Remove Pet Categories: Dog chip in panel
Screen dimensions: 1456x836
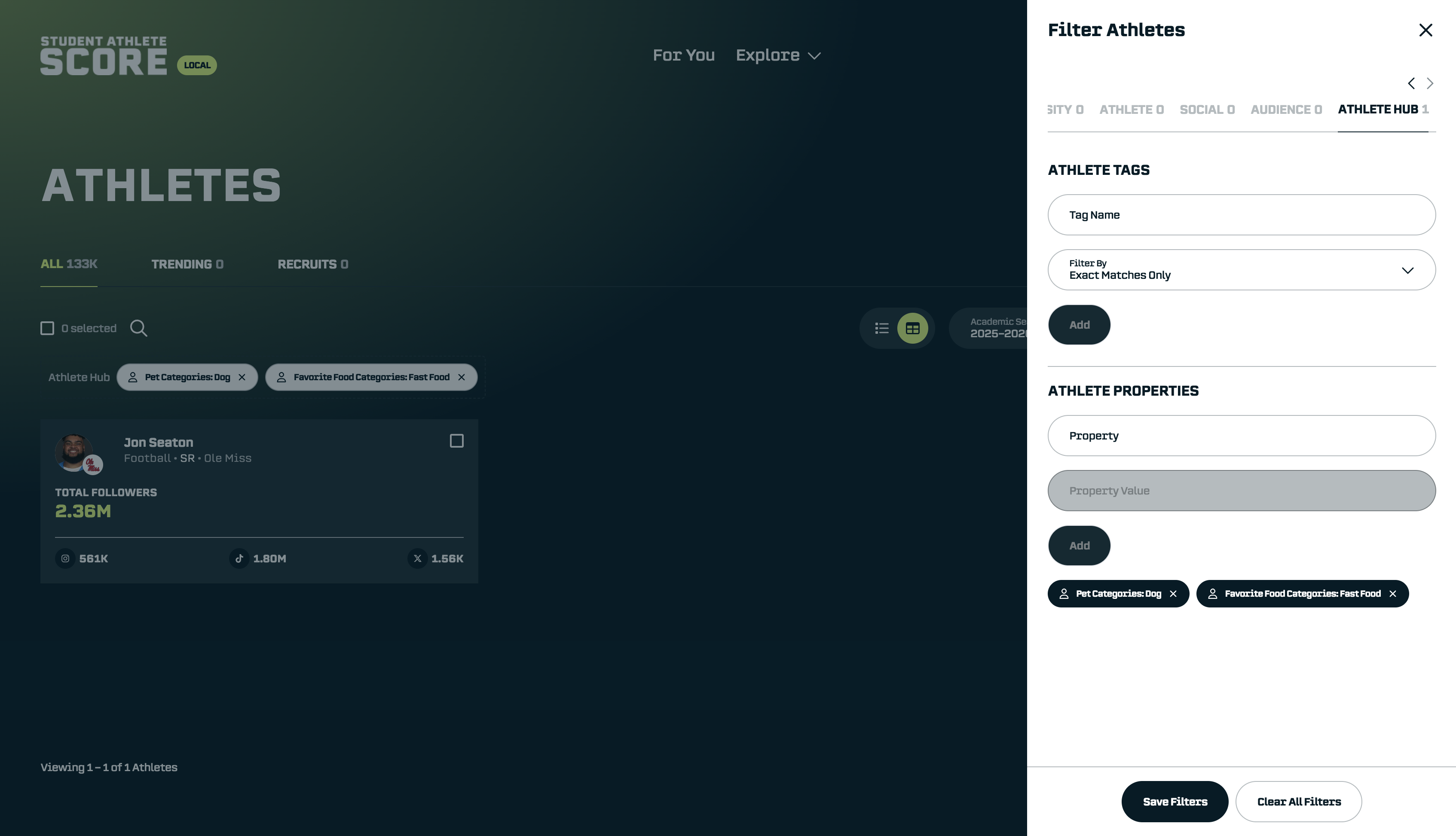1173,594
